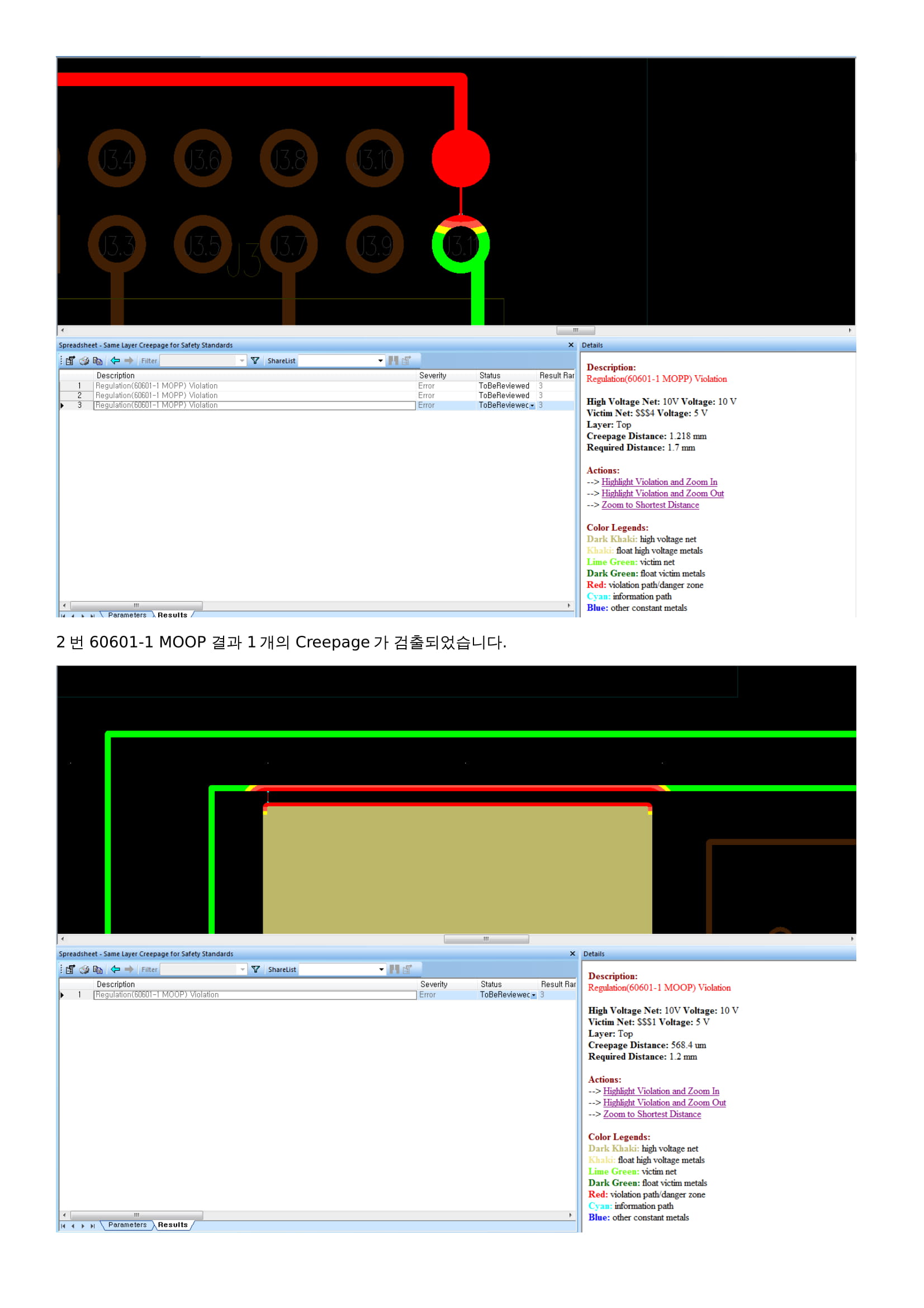Click Zoom to Shortest Distance in MOOP details
Image resolution: width=924 pixels, height=1308 pixels.
coord(652,1115)
